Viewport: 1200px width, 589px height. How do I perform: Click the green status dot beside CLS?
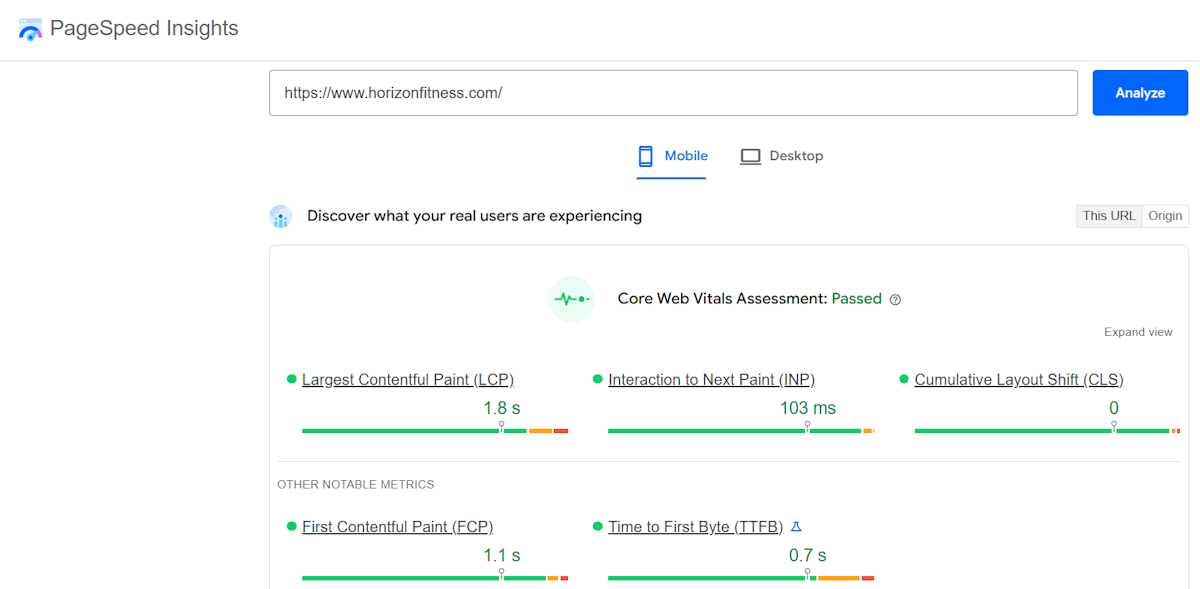pos(905,380)
